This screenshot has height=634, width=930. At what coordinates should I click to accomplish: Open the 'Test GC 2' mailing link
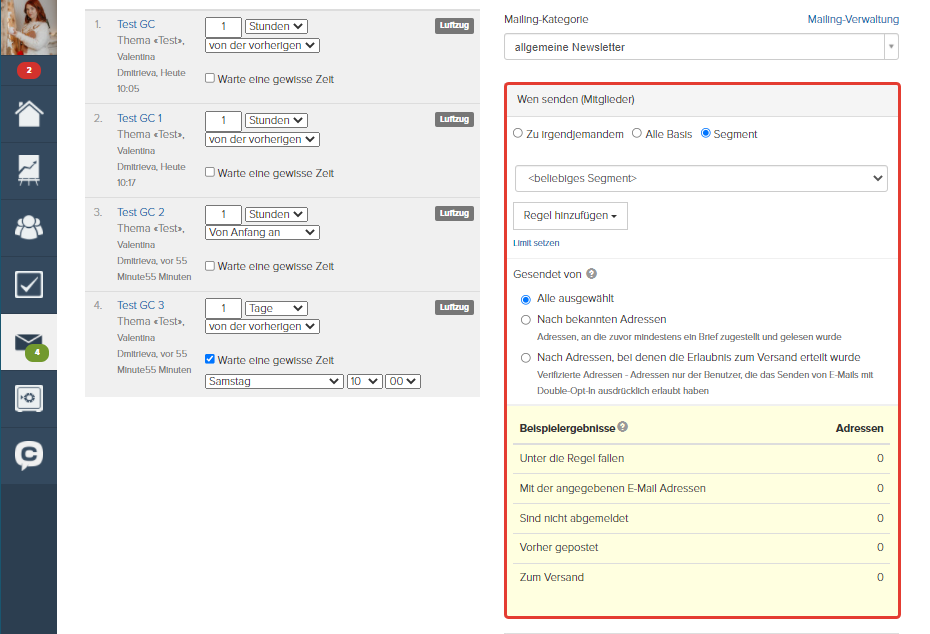click(x=141, y=212)
